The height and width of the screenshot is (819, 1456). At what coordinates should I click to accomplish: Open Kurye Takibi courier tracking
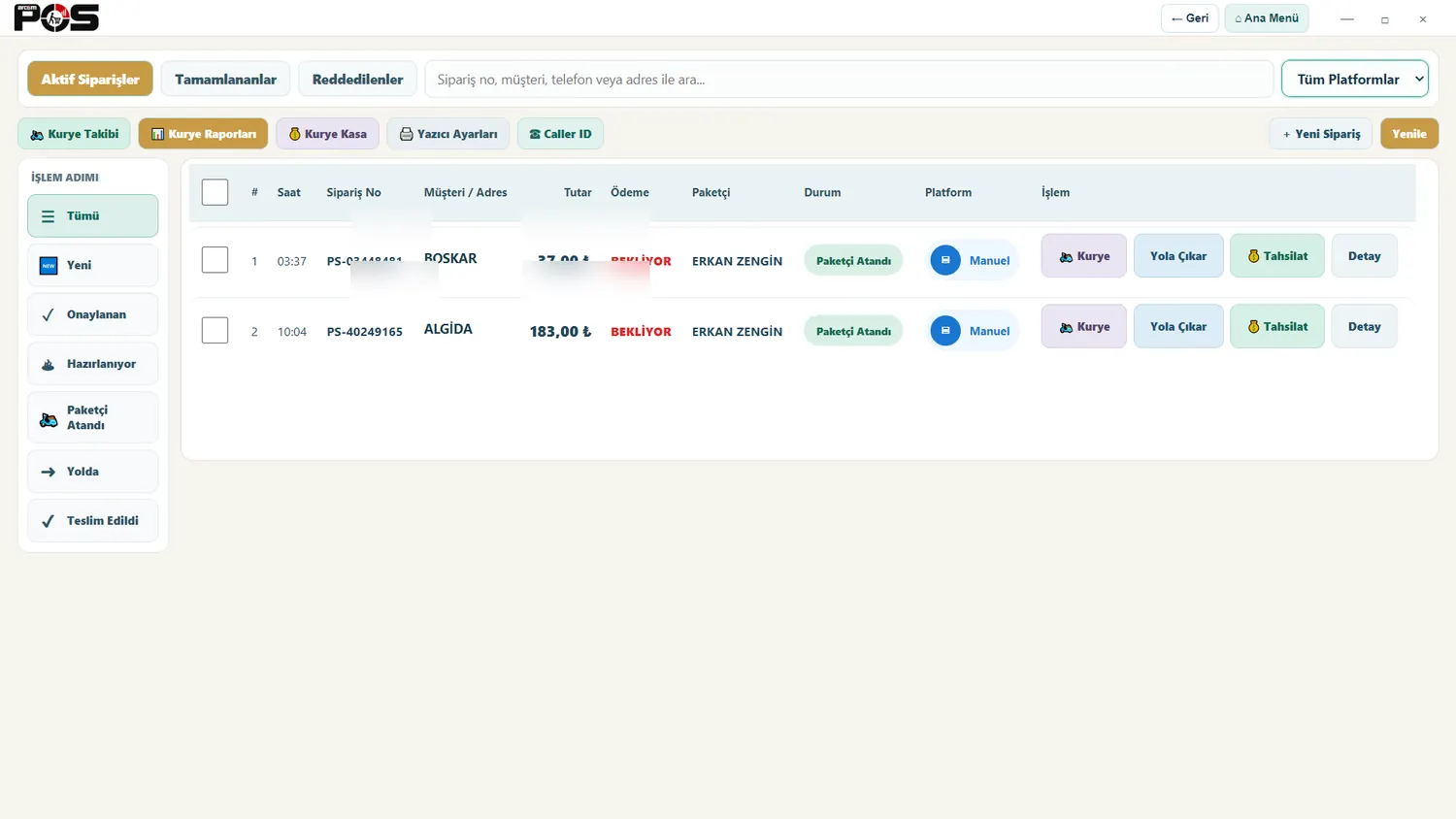[75, 134]
